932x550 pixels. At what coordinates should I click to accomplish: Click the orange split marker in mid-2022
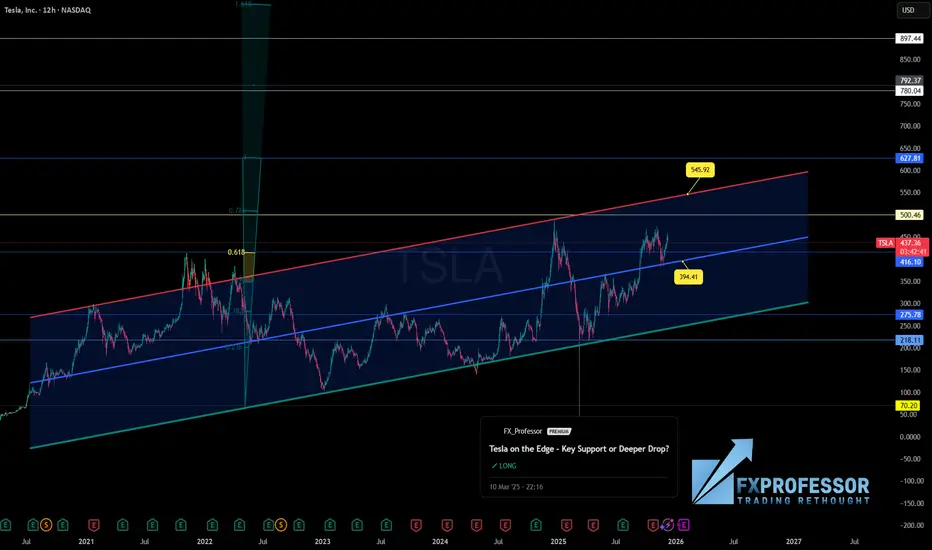point(281,524)
